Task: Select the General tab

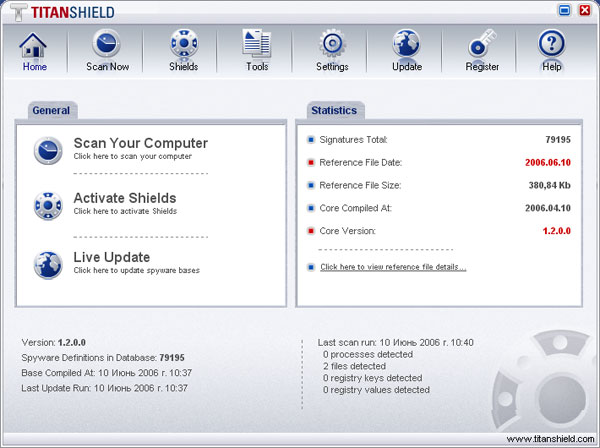Action: click(49, 110)
